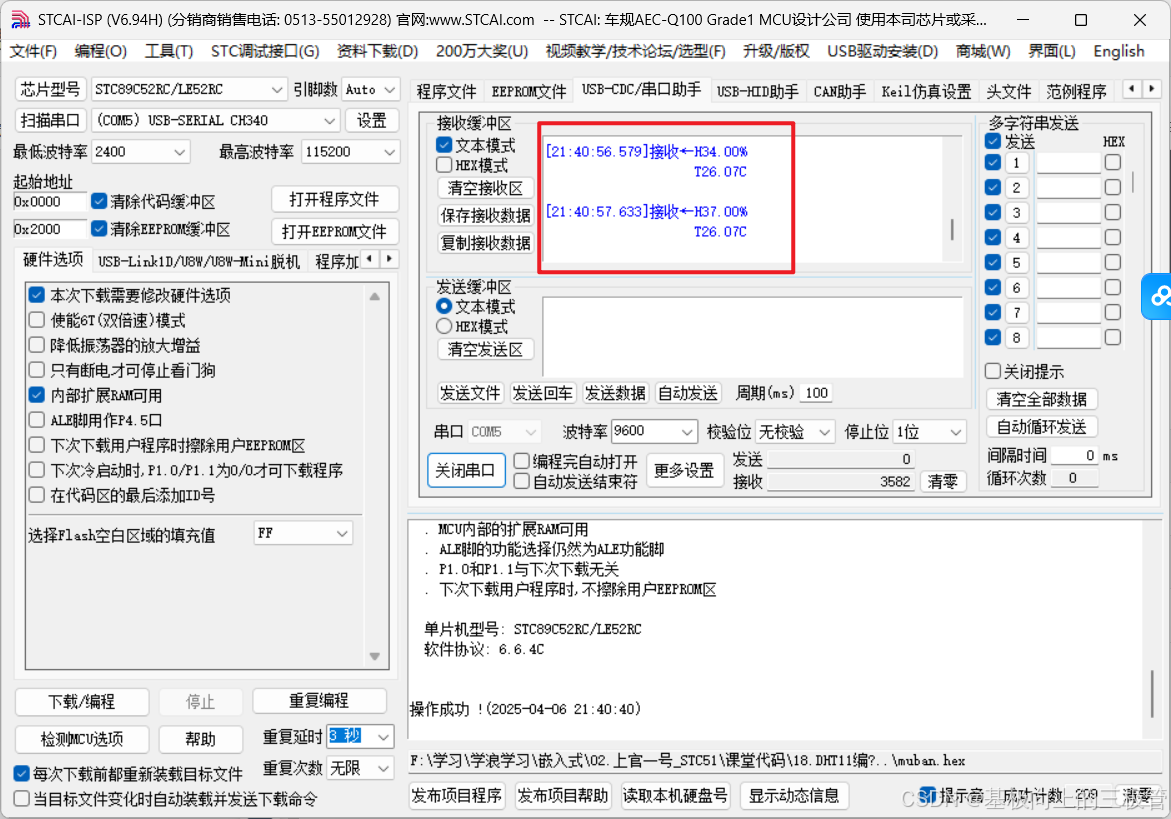Click 发送数据 button
The height and width of the screenshot is (819, 1171).
[615, 393]
